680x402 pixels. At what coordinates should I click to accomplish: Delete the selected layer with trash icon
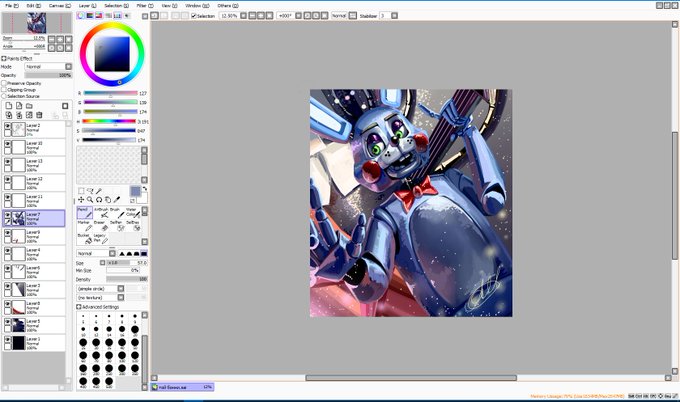click(39, 115)
